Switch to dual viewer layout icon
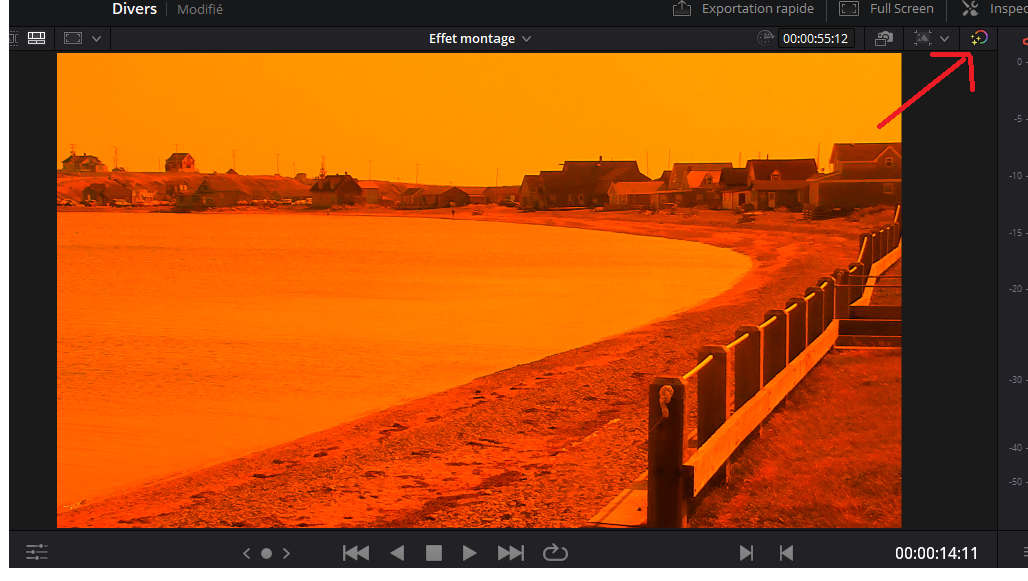 pos(37,38)
